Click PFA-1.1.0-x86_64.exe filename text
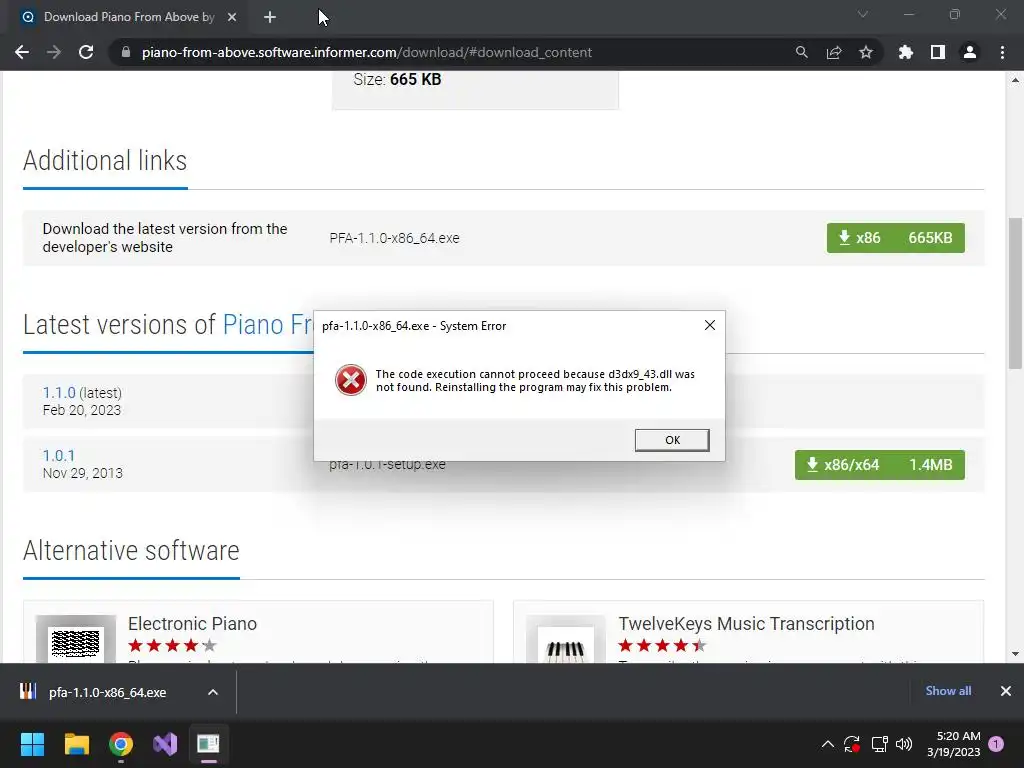Image resolution: width=1024 pixels, height=768 pixels. [394, 238]
